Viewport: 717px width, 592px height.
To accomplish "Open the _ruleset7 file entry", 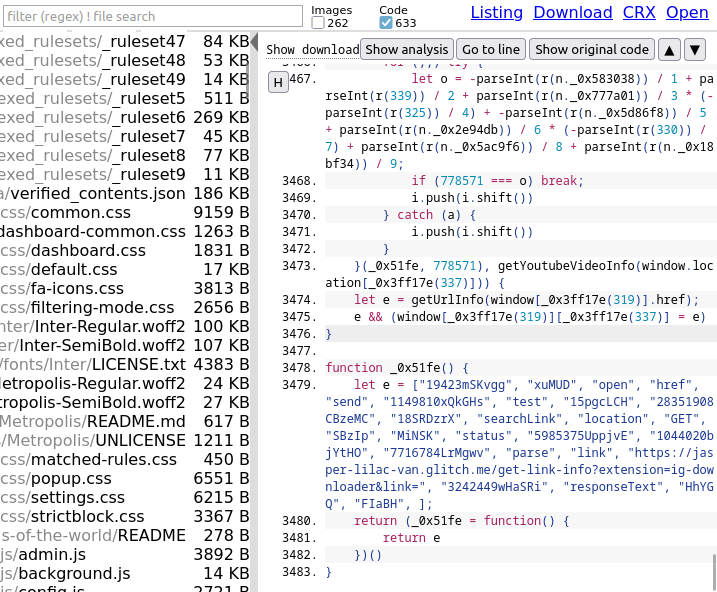I will (124, 136).
